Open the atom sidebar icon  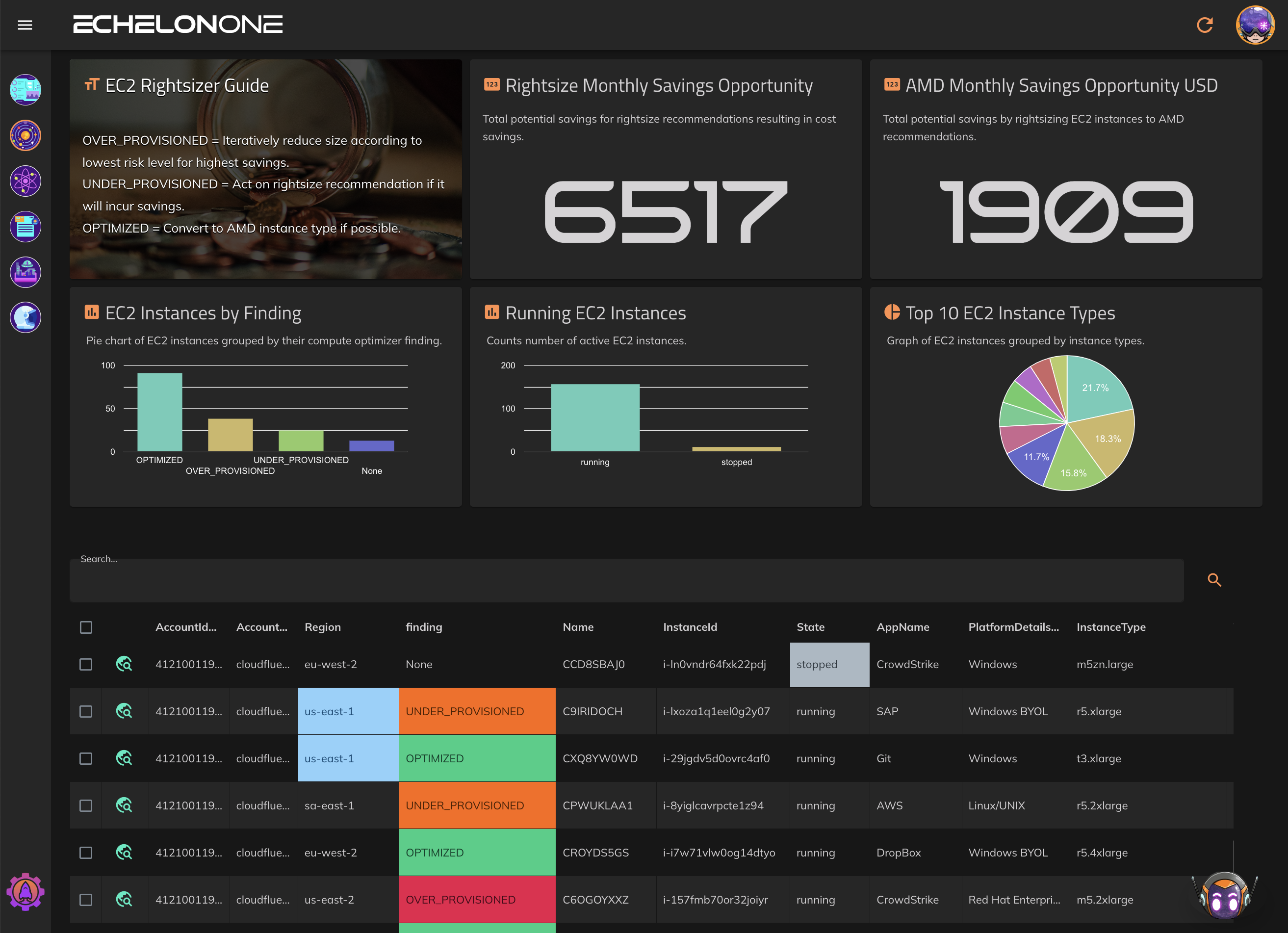26,181
